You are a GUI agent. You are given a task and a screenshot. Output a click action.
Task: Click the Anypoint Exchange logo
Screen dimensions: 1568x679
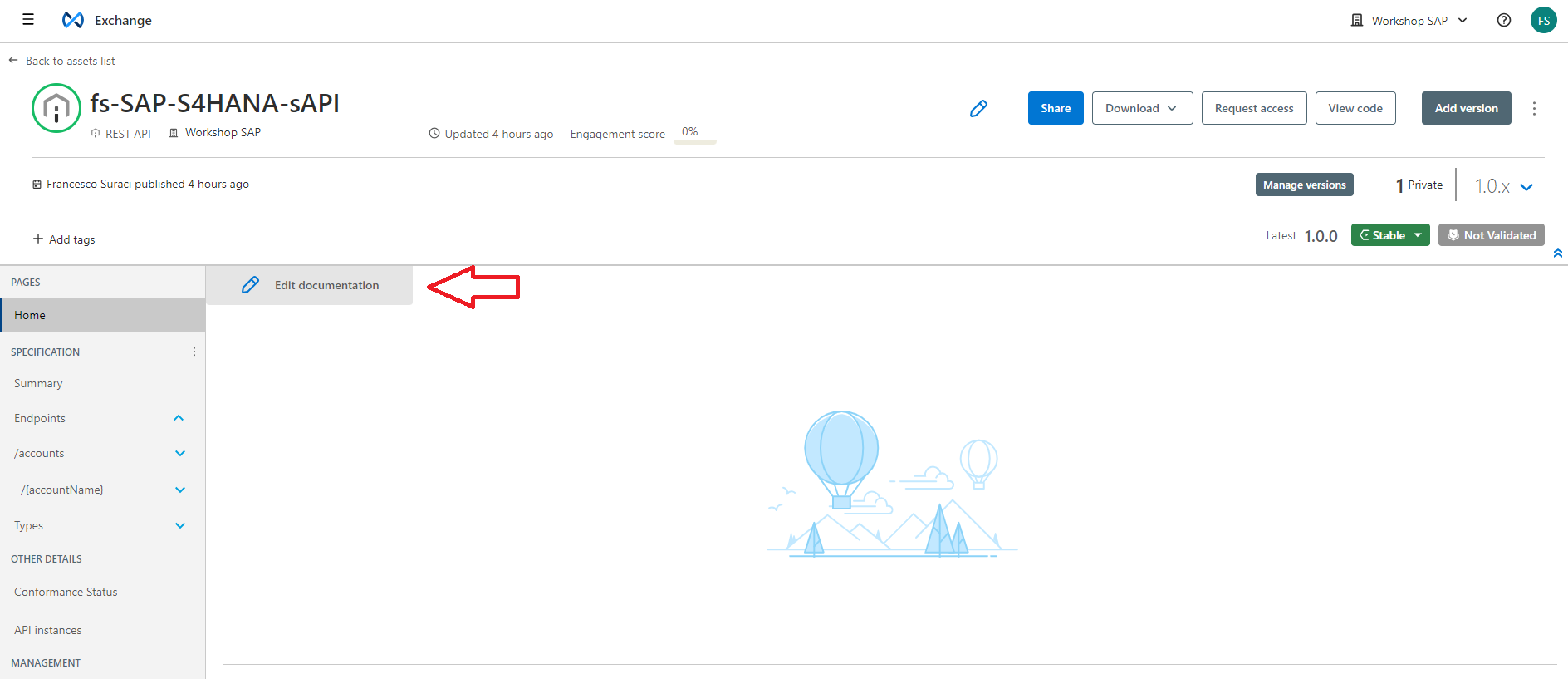click(73, 20)
